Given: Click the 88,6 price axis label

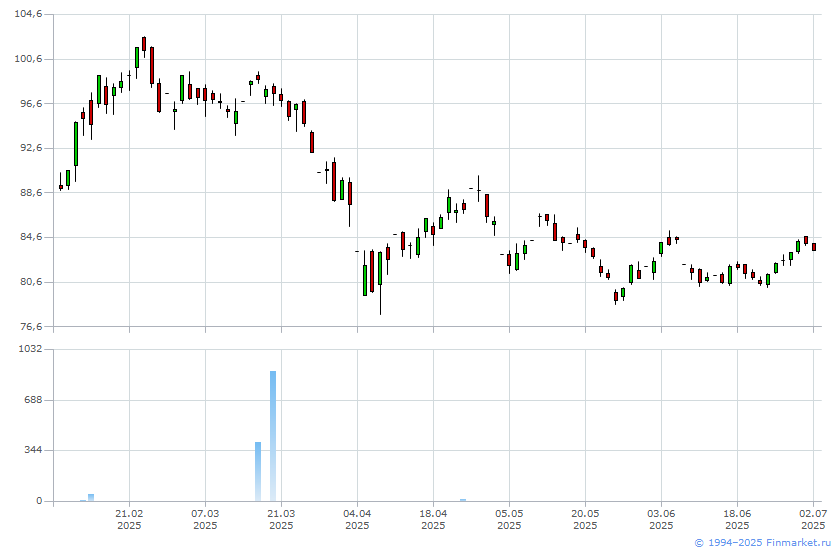Looking at the screenshot, I should pyautogui.click(x=30, y=192).
